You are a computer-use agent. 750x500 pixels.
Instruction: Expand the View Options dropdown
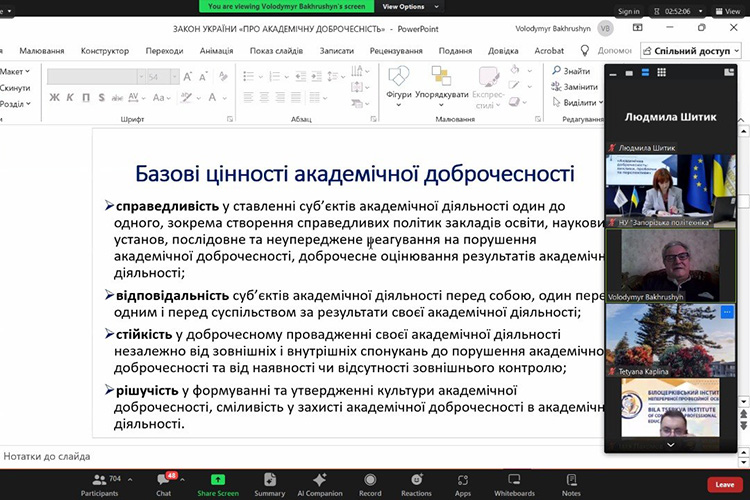(x=404, y=6)
